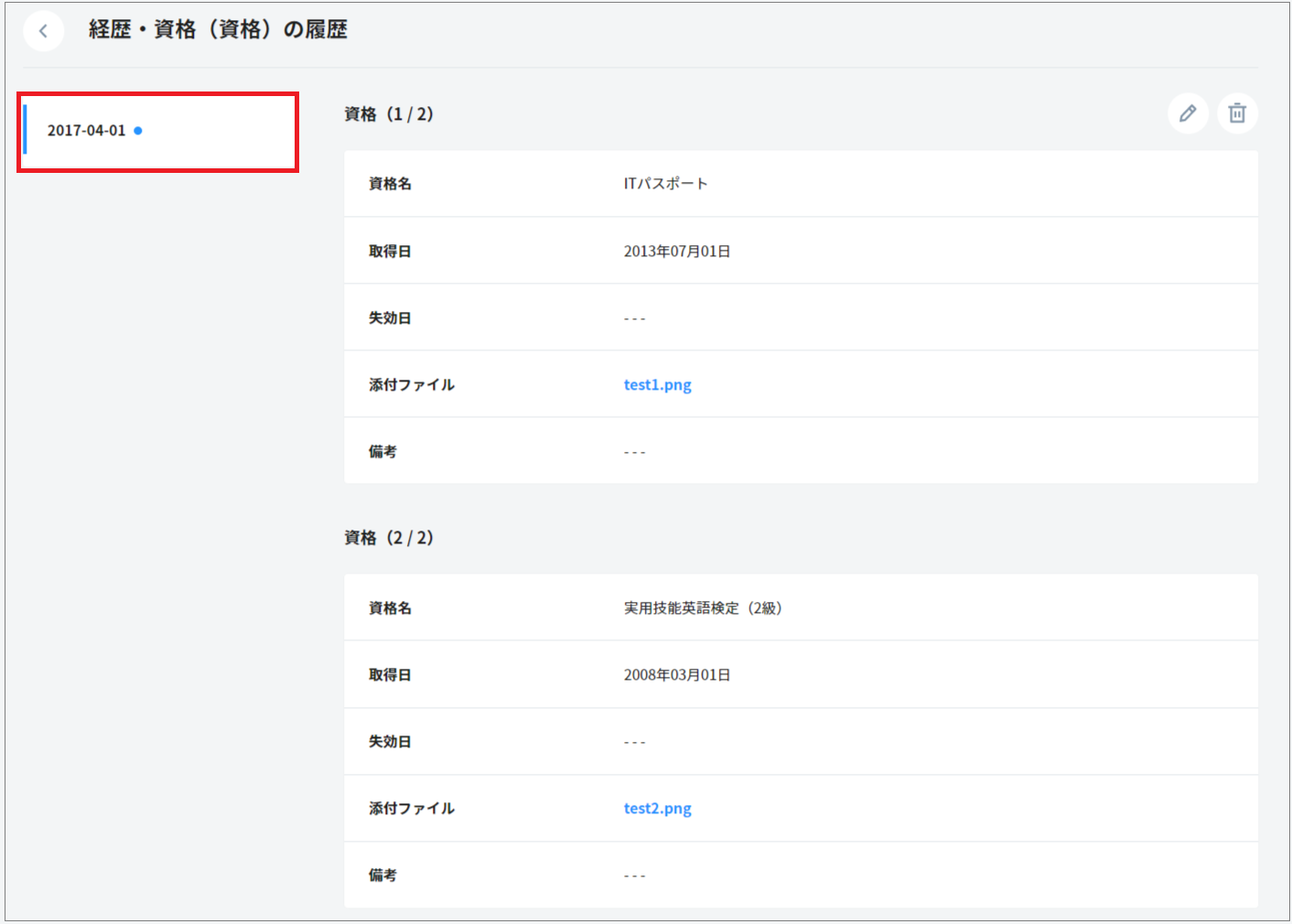Screen dimensions: 1292x924
Task: Click the 添付ファイル label in first section
Action: [411, 385]
